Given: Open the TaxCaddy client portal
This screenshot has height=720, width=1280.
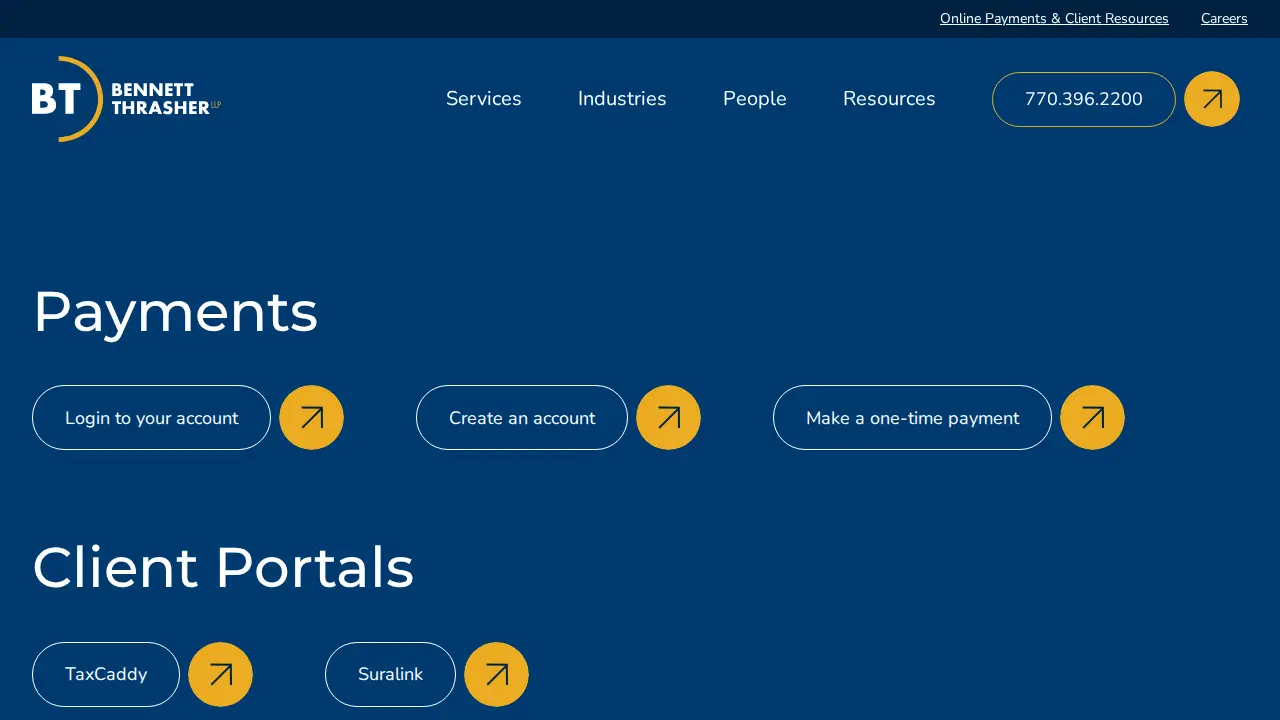Looking at the screenshot, I should [x=106, y=674].
